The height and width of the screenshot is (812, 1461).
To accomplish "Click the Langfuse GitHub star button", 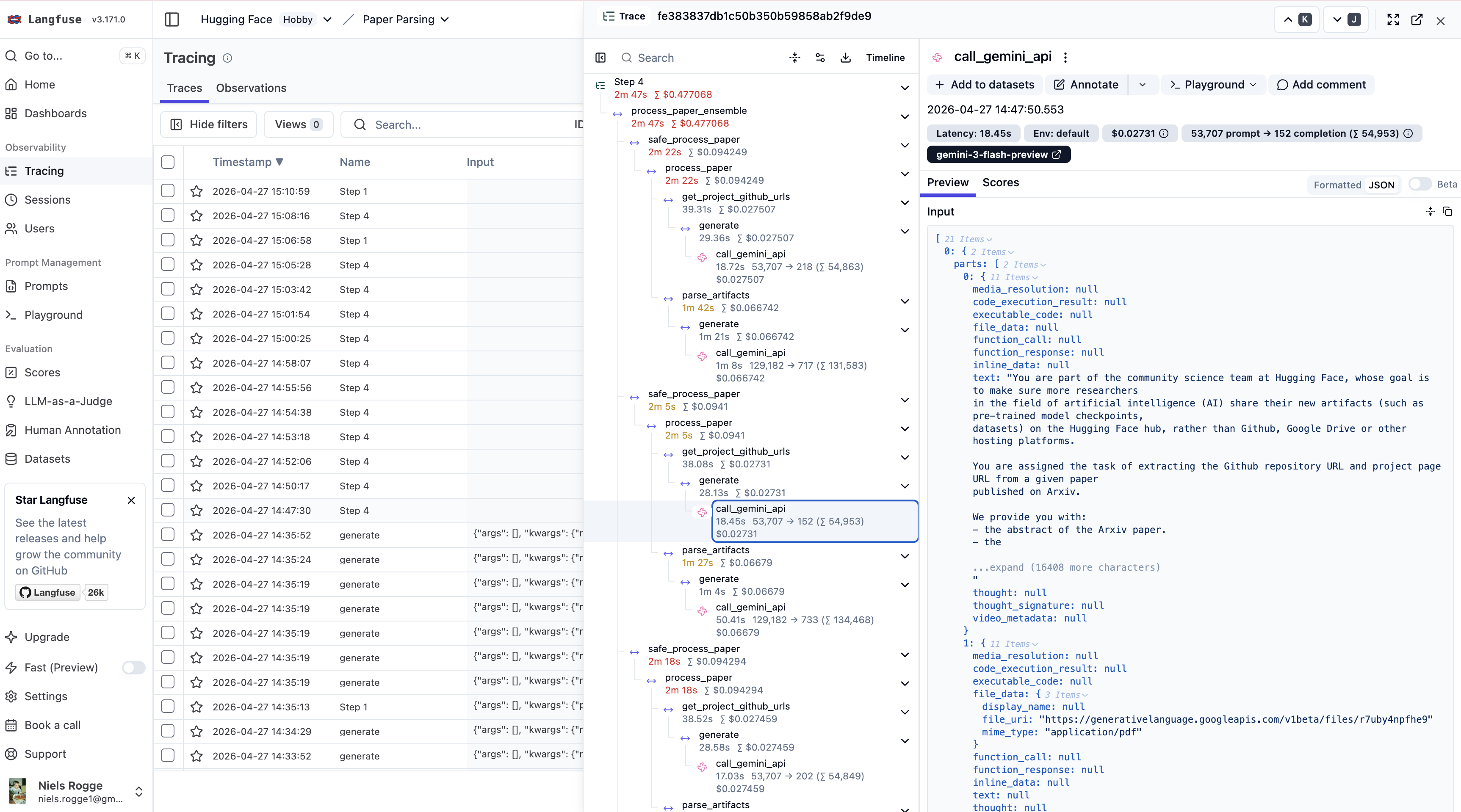I will pos(47,592).
